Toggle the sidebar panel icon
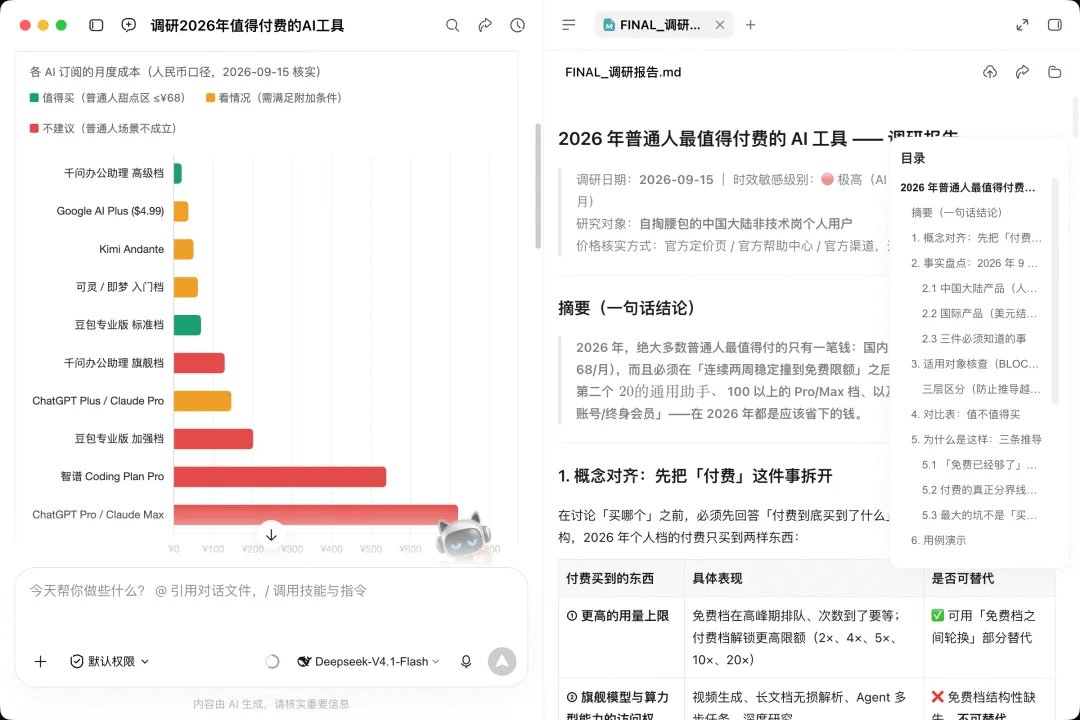 click(x=96, y=25)
